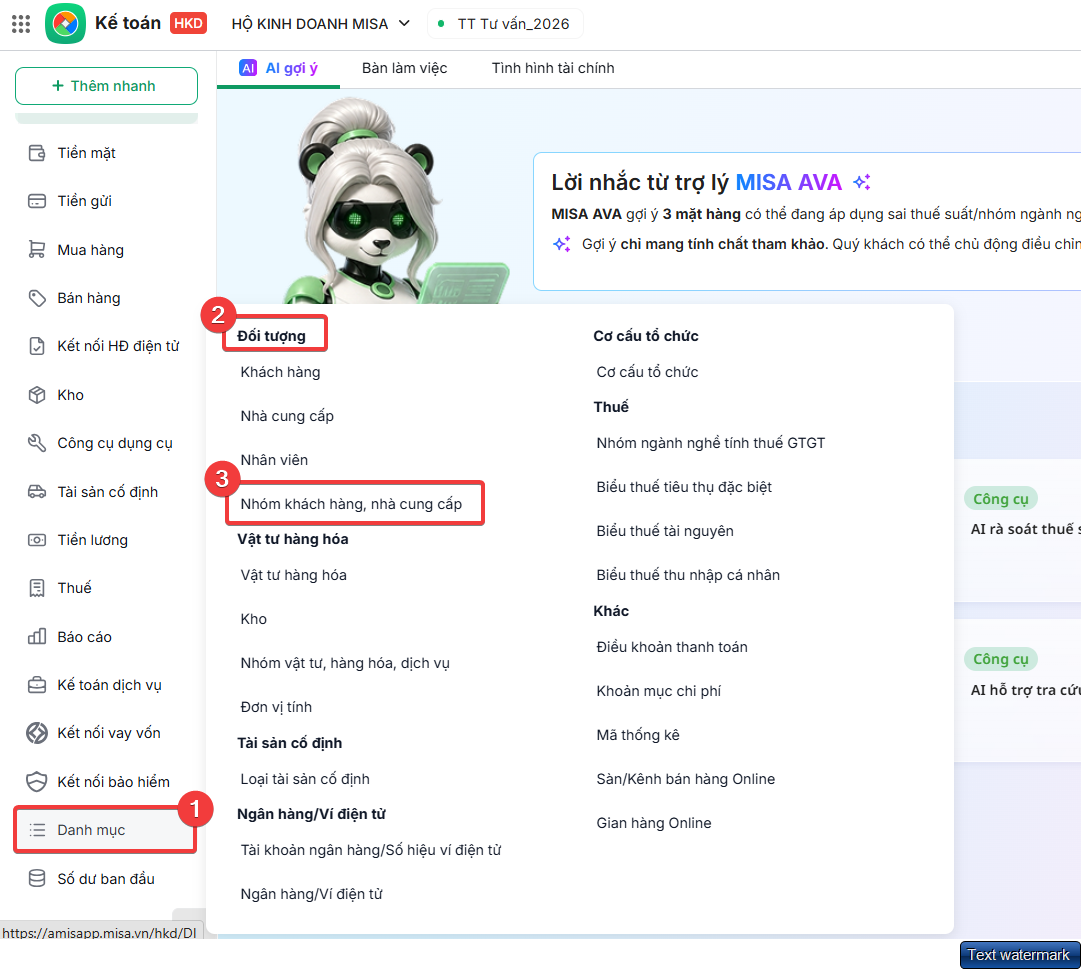Select Khách hàng in Đối tượng menu

[281, 372]
